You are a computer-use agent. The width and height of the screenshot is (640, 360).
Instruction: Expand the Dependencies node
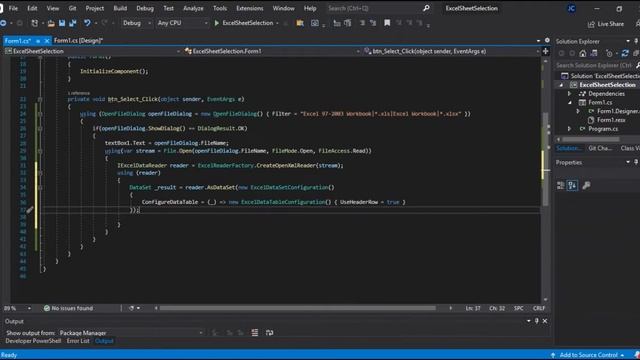coord(569,94)
